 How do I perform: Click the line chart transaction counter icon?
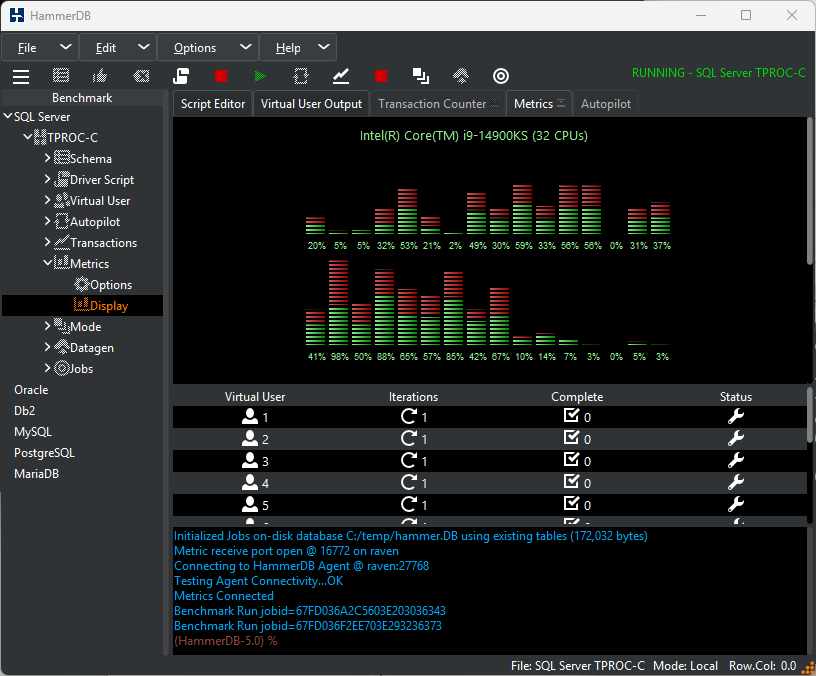341,76
